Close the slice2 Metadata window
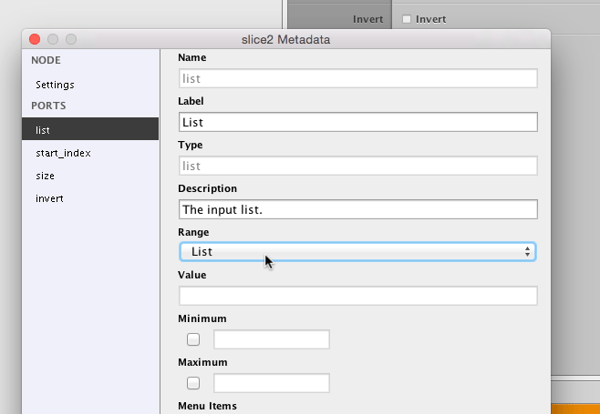This screenshot has width=600, height=414. point(34,39)
